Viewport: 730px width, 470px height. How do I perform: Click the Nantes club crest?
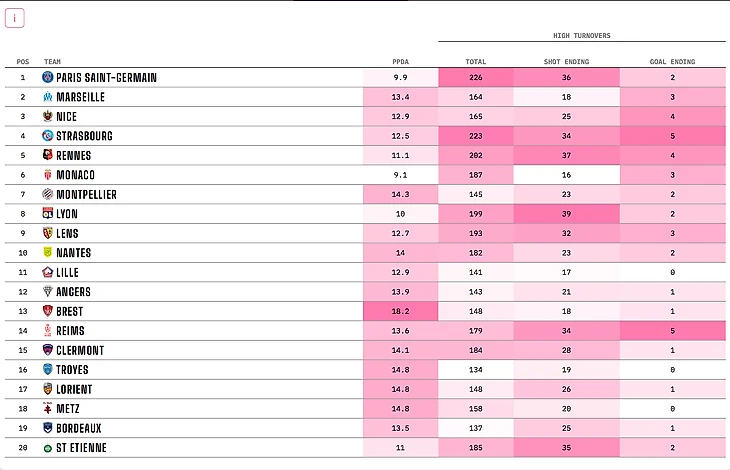coord(48,253)
